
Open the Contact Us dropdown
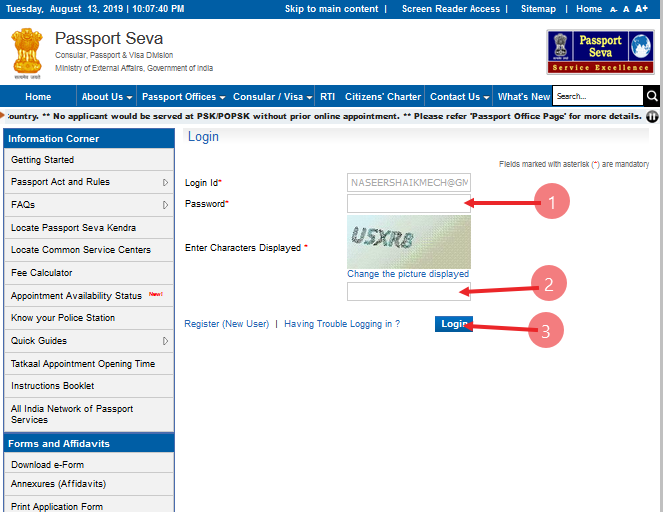(x=459, y=97)
